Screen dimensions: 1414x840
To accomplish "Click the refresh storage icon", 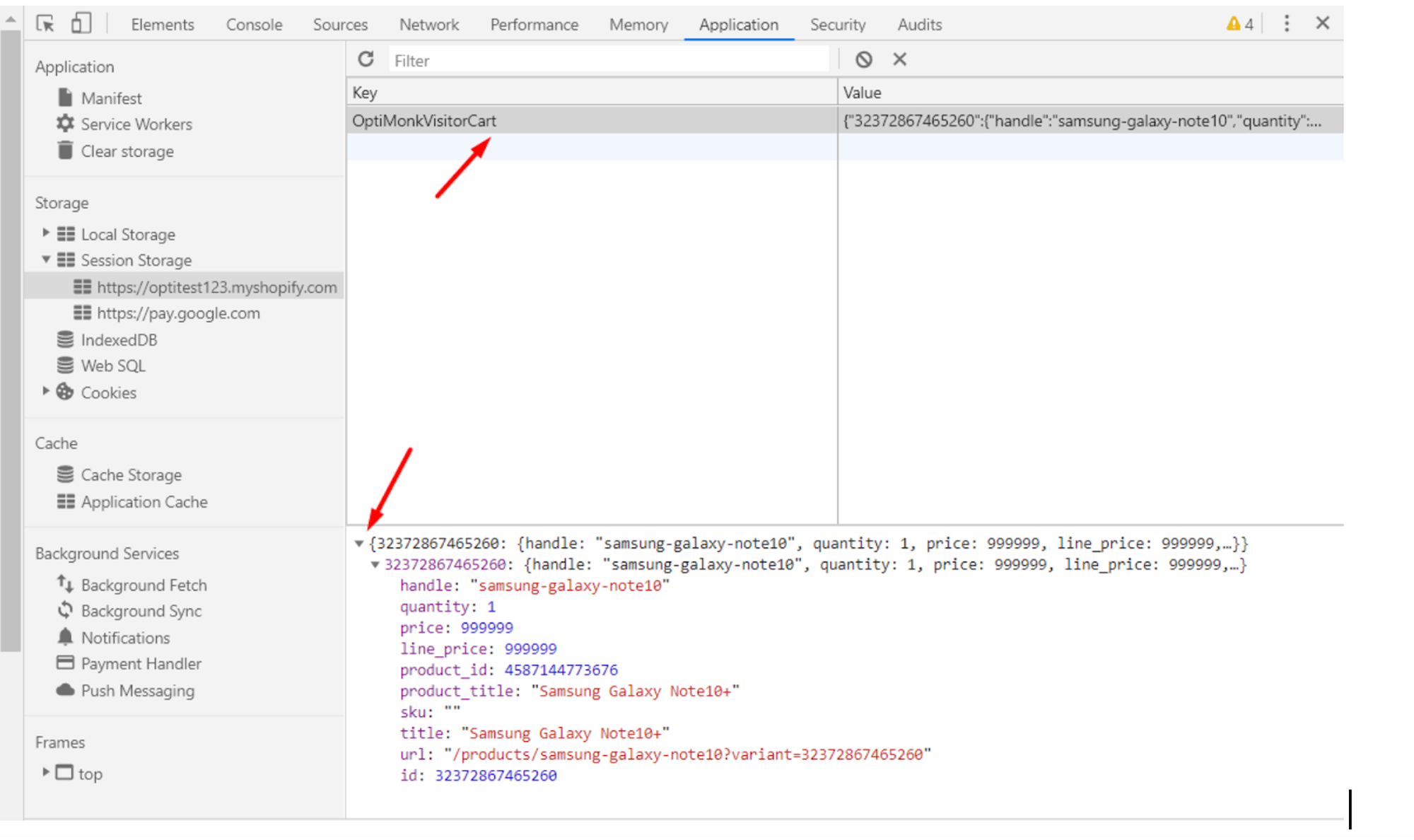I will pos(366,59).
